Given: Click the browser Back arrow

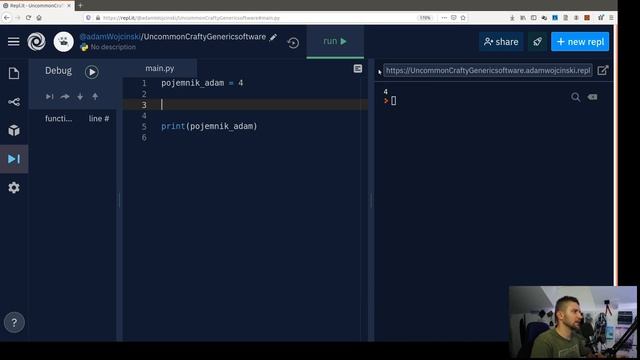Looking at the screenshot, I should click(x=7, y=18).
